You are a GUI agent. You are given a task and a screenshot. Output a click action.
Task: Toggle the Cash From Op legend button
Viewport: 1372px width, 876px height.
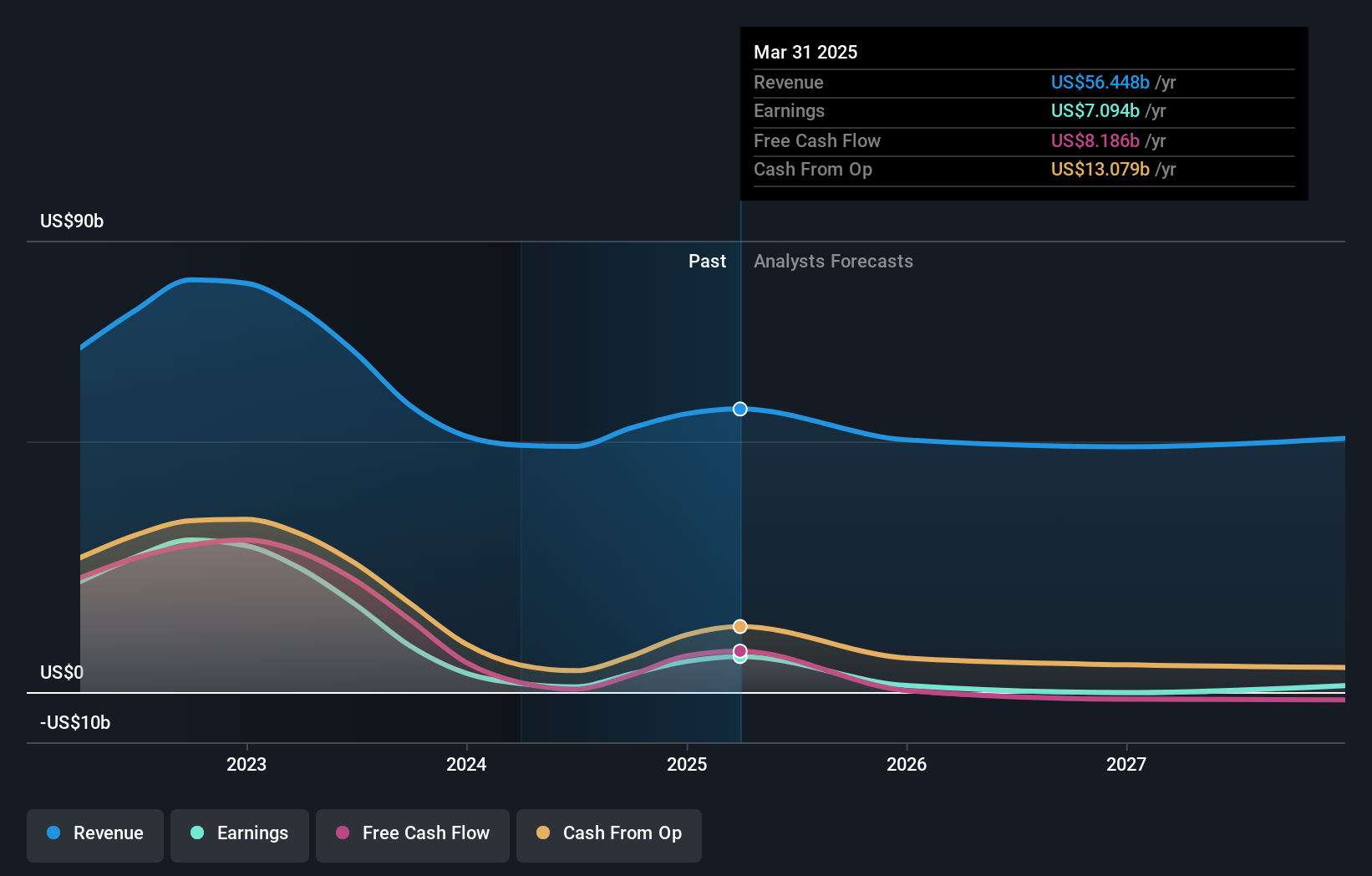click(x=609, y=835)
